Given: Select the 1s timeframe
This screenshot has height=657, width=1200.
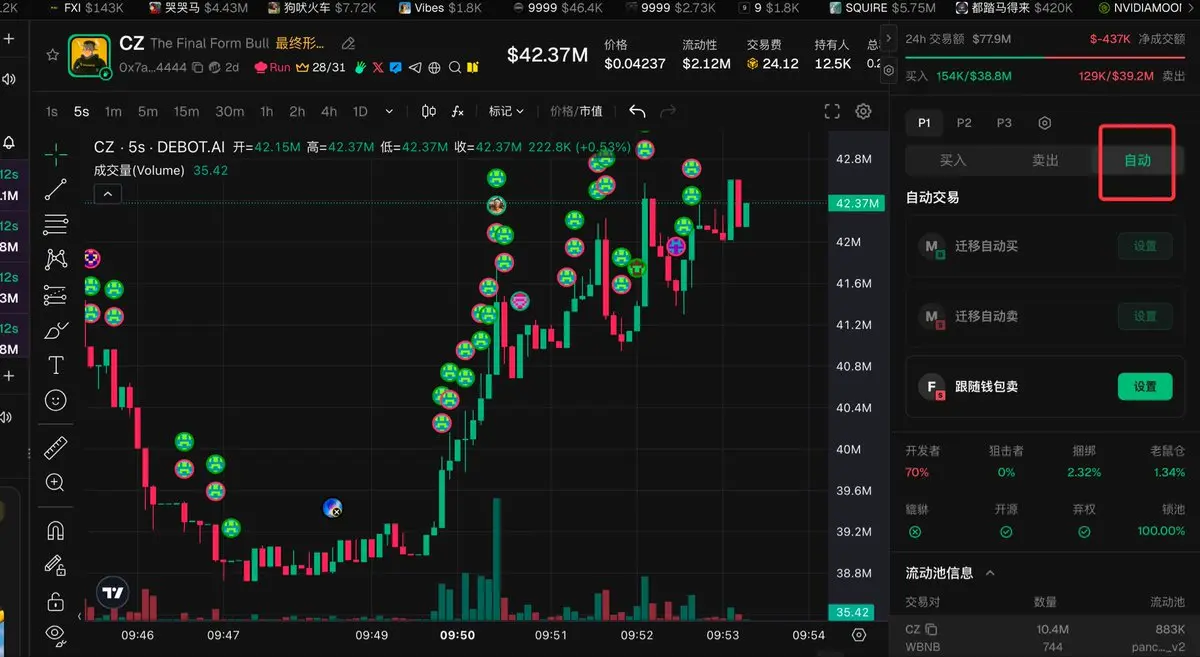Looking at the screenshot, I should click(52, 112).
